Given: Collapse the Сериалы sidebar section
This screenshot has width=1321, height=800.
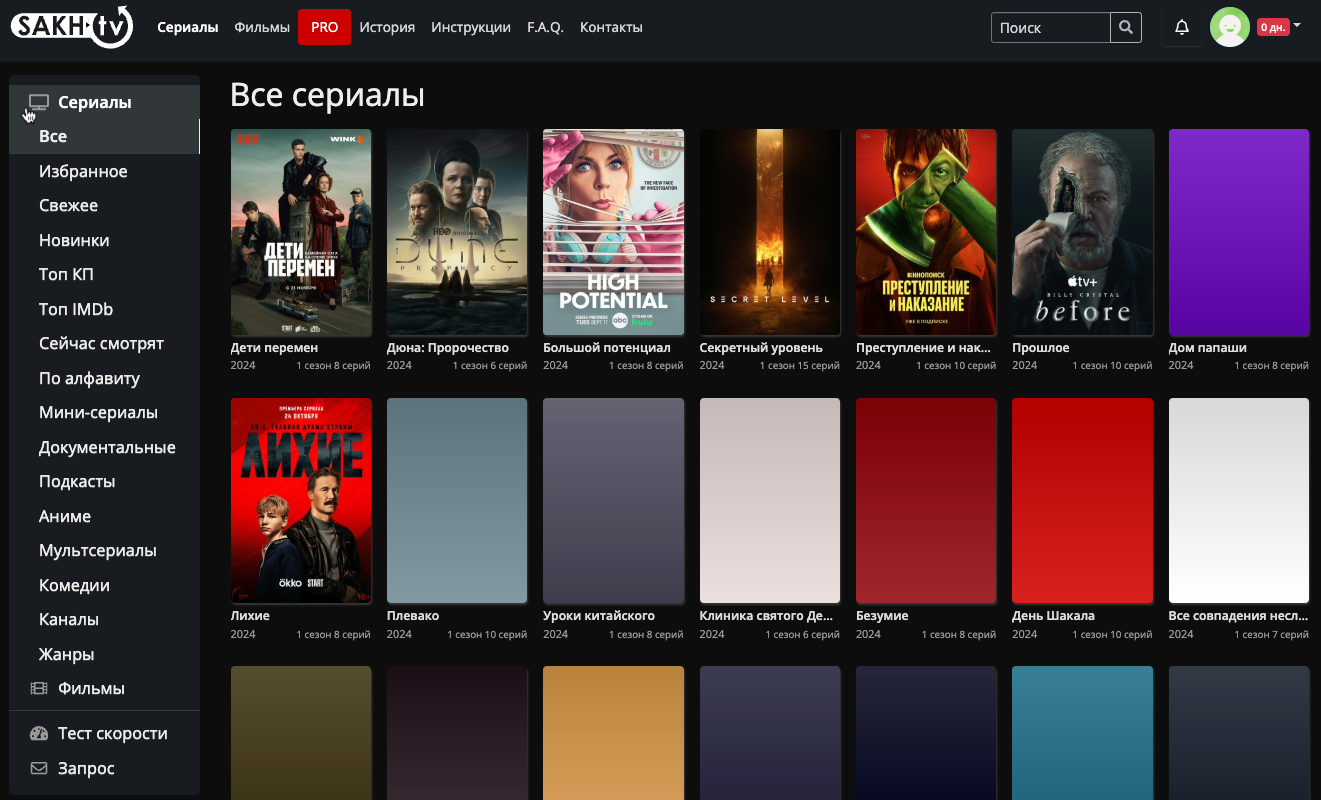Looking at the screenshot, I should pyautogui.click(x=94, y=102).
